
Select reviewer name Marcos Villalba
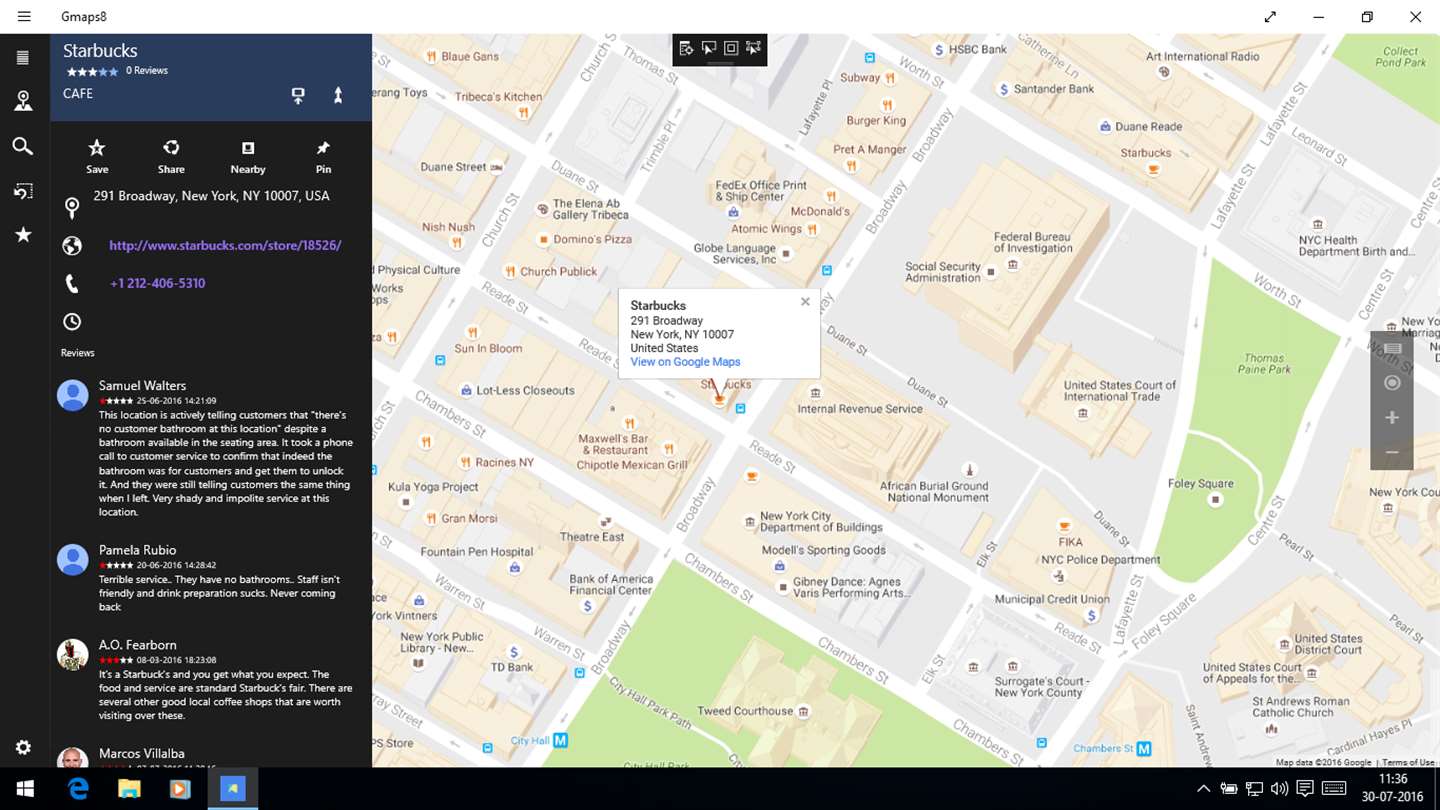click(x=141, y=754)
